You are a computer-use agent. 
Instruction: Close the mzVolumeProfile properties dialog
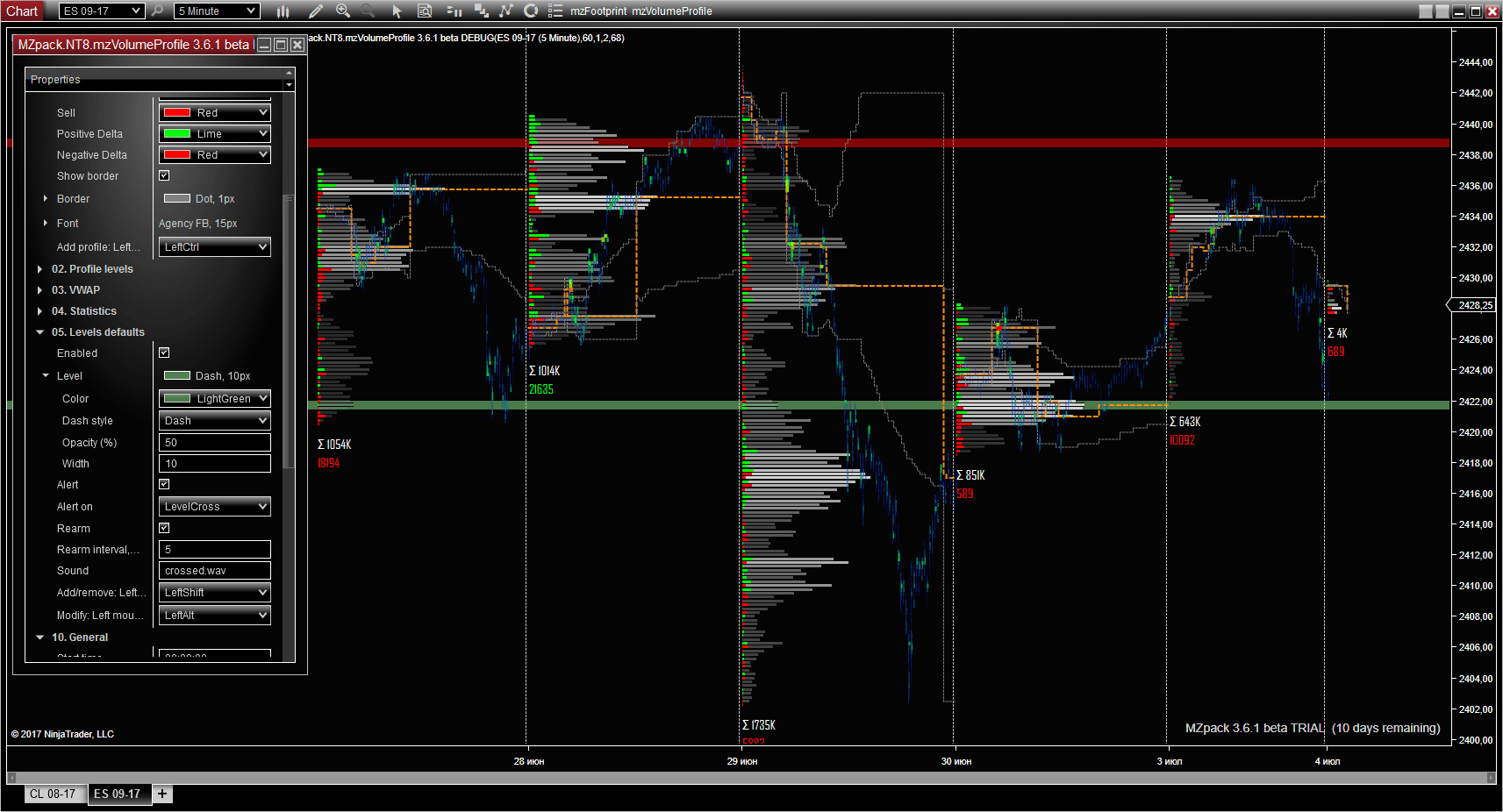[x=297, y=45]
